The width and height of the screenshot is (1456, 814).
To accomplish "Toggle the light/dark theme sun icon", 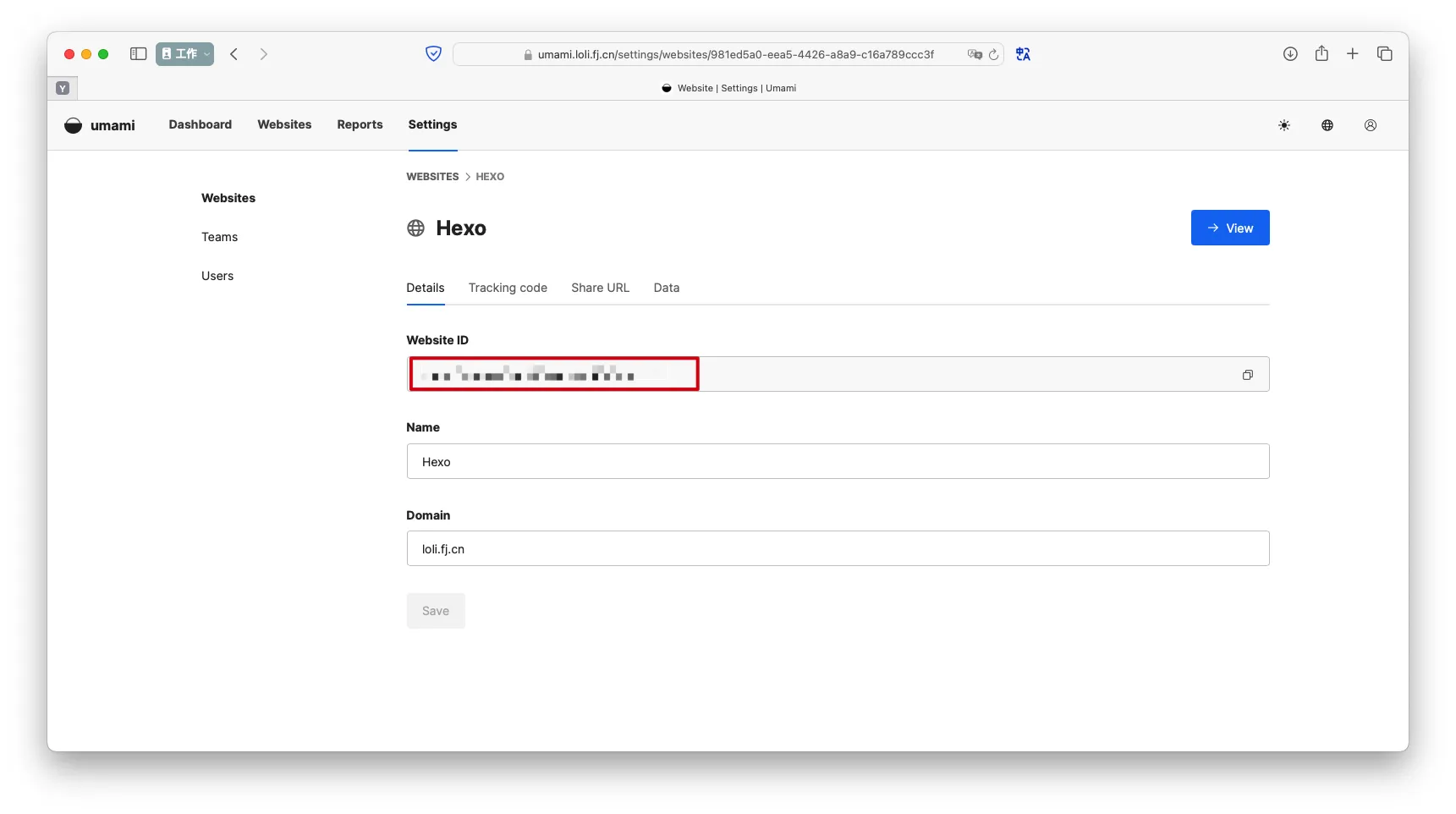I will coord(1284,125).
